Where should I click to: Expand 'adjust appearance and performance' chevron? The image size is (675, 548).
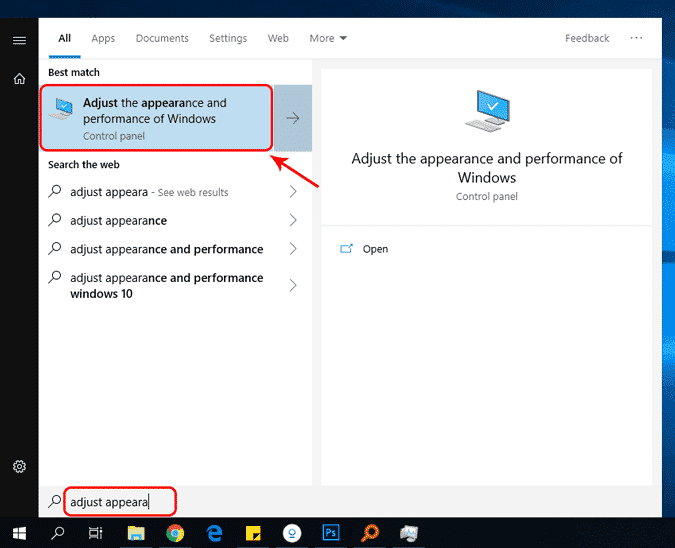click(293, 249)
